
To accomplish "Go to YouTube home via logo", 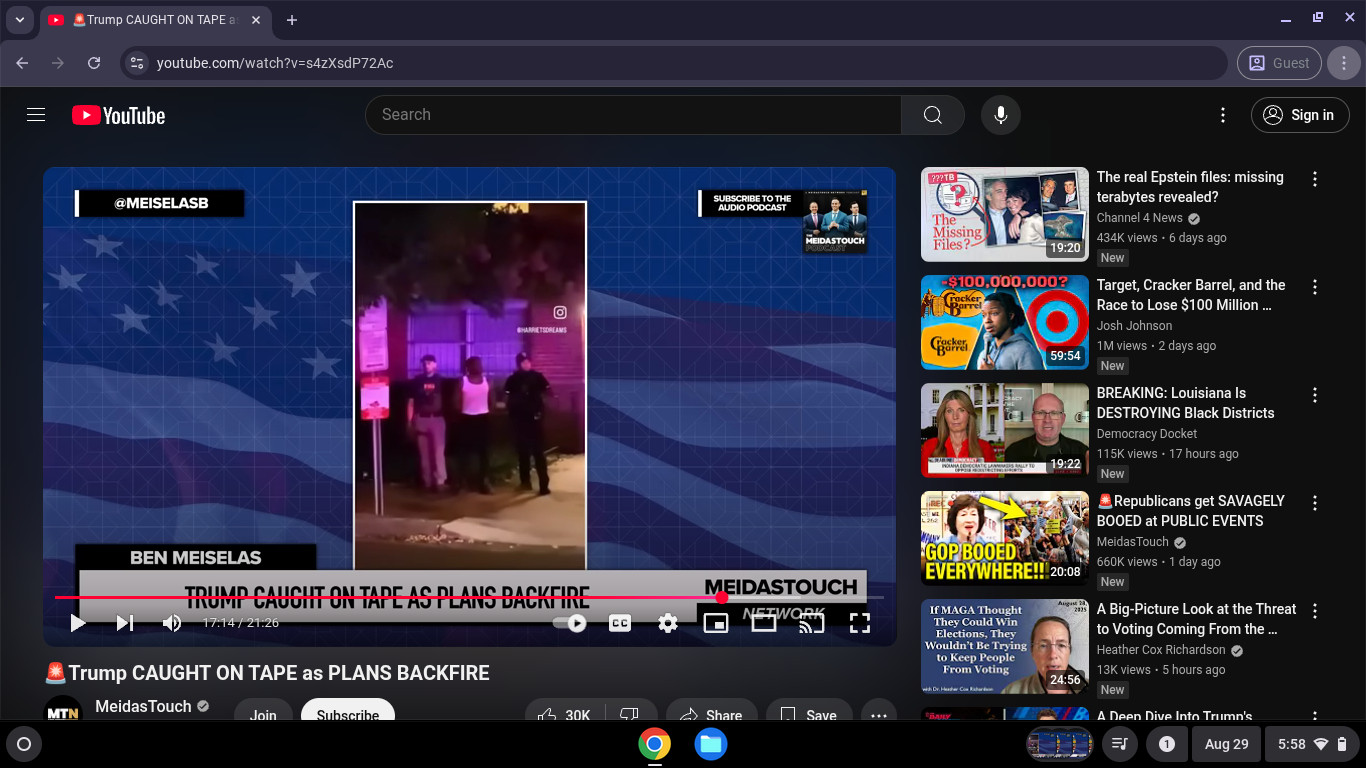I will [118, 115].
